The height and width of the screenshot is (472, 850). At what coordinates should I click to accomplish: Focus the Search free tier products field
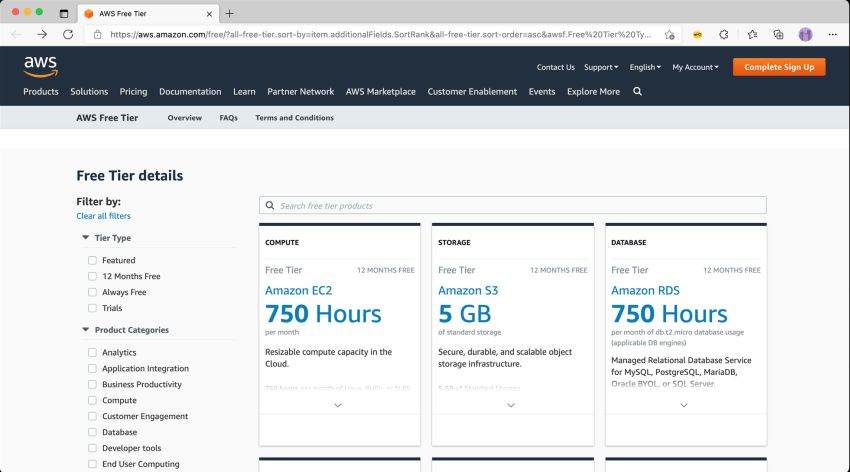pos(512,205)
